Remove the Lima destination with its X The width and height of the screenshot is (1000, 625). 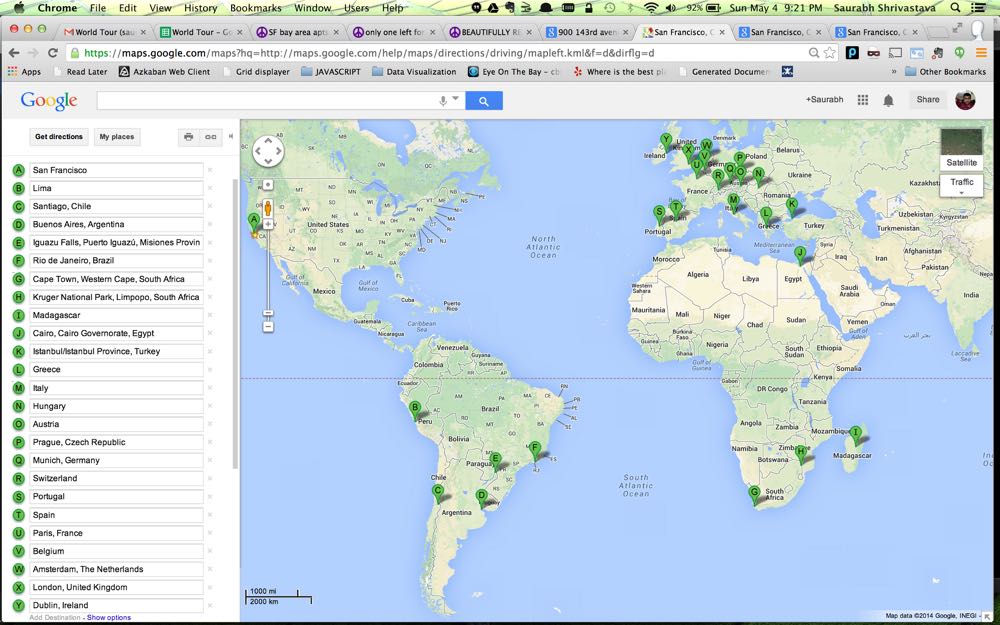click(x=210, y=188)
